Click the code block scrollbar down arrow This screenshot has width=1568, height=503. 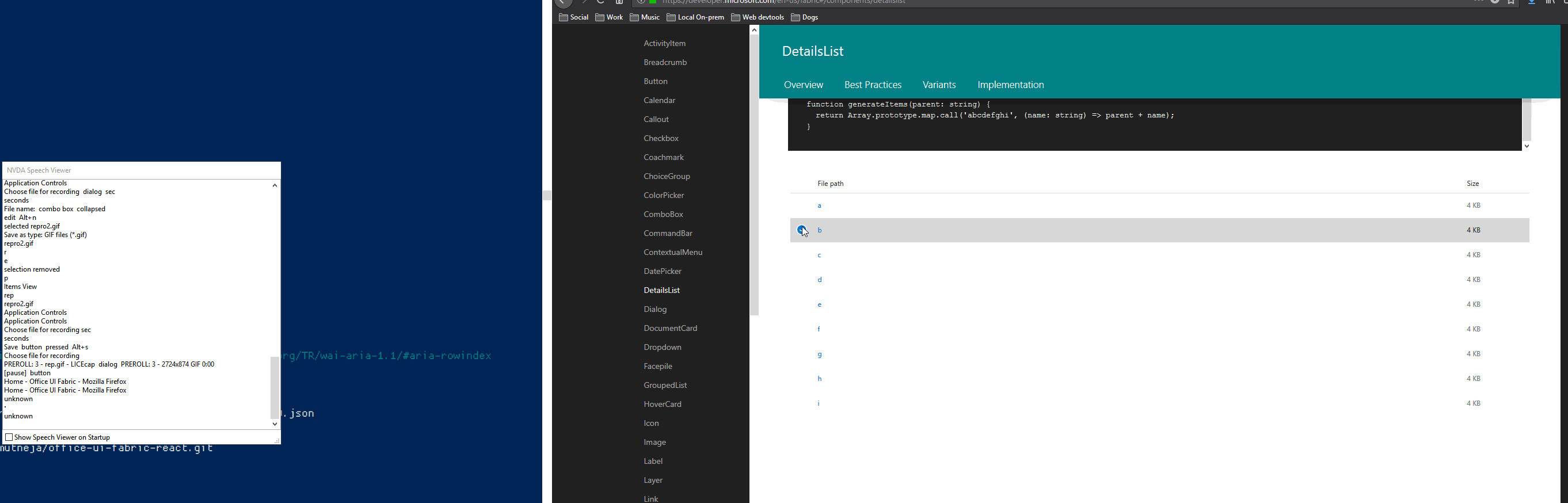pyautogui.click(x=1527, y=146)
